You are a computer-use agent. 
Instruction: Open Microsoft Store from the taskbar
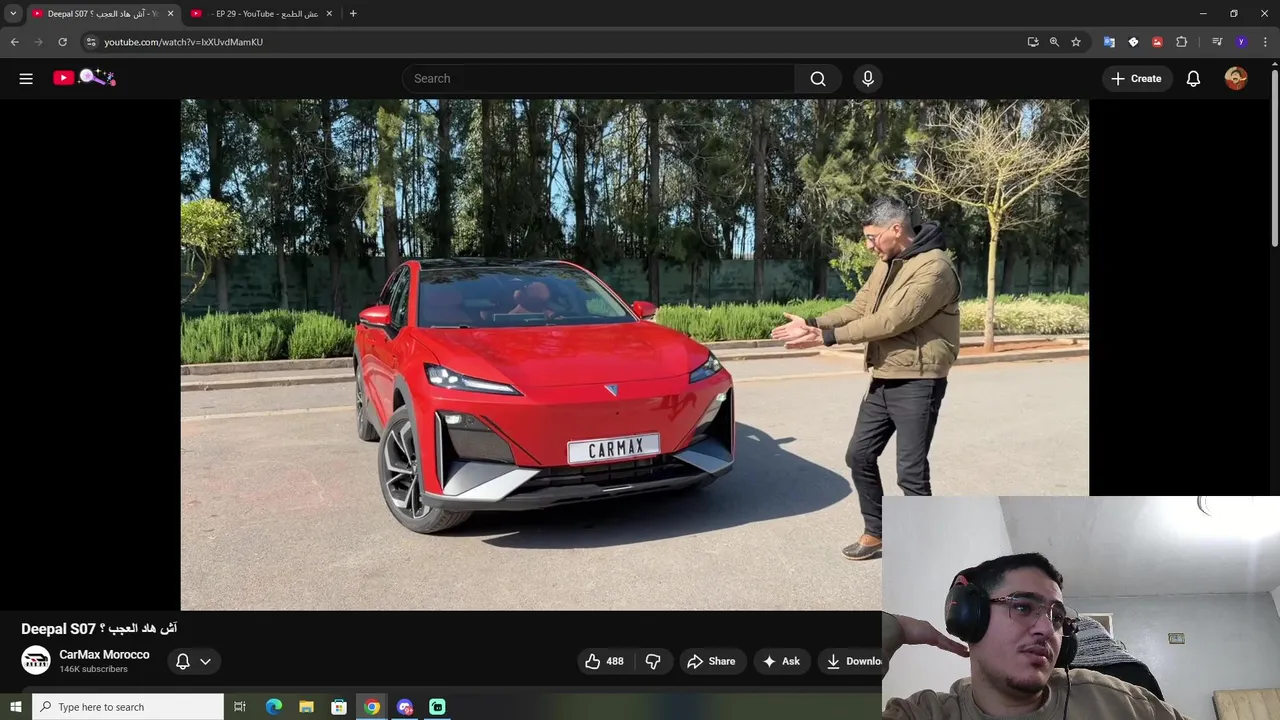(x=339, y=707)
